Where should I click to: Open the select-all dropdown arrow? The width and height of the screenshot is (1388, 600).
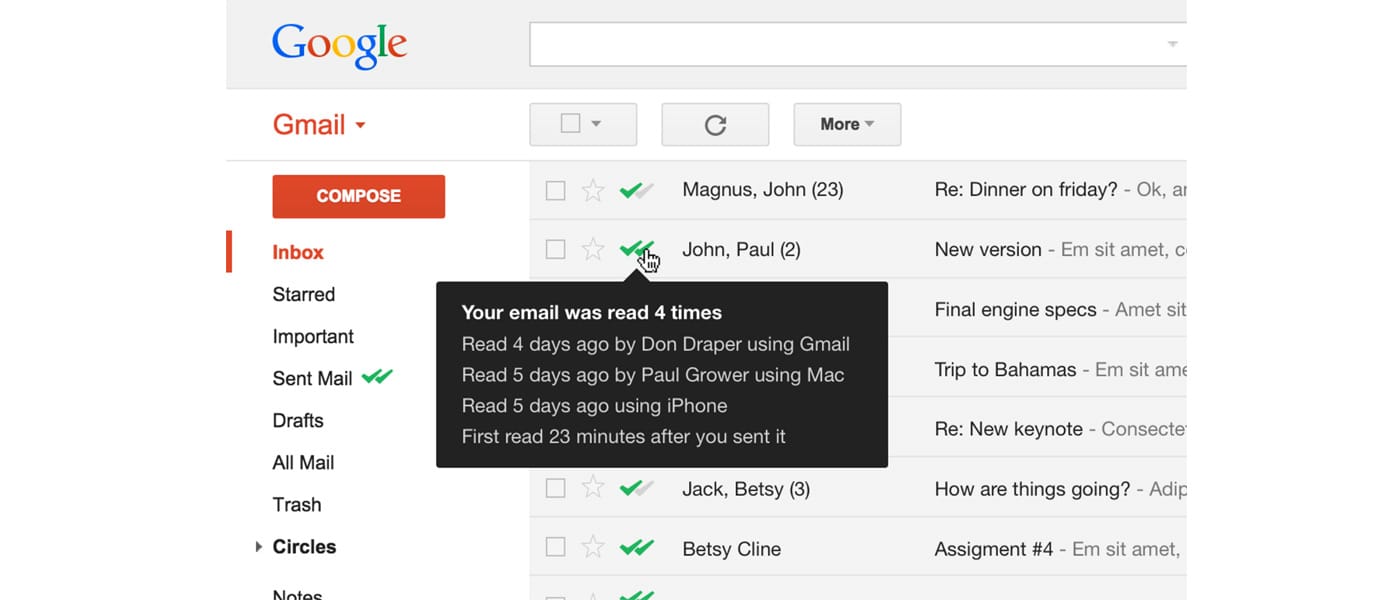[x=596, y=124]
